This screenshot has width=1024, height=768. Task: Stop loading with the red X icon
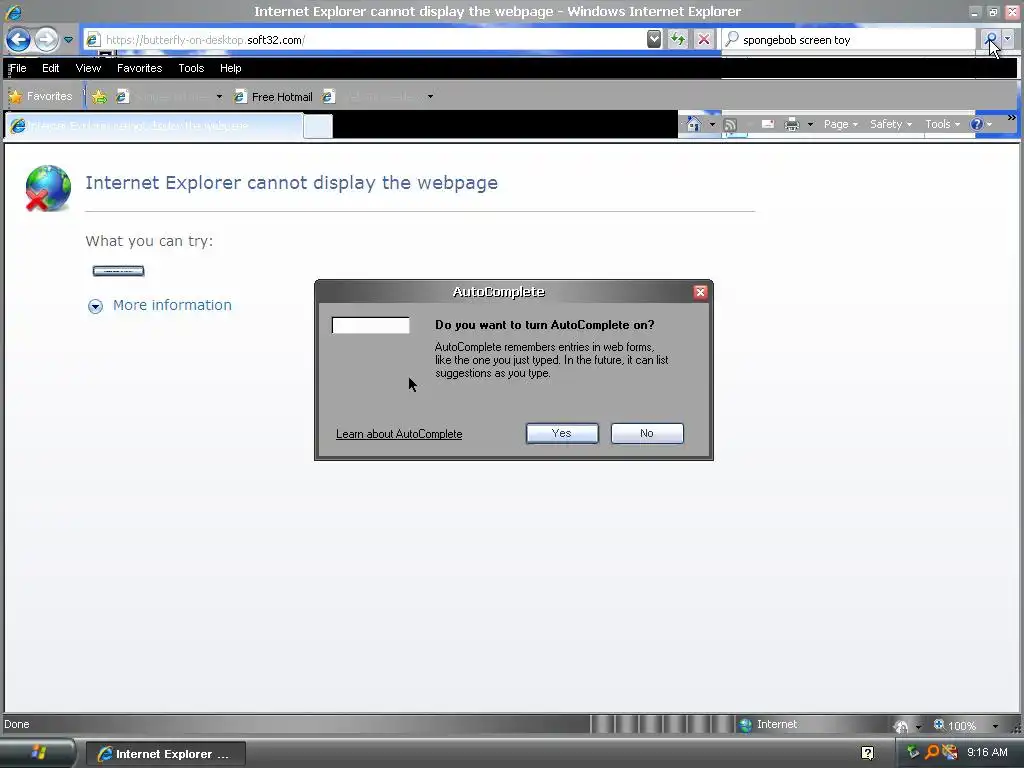[703, 39]
